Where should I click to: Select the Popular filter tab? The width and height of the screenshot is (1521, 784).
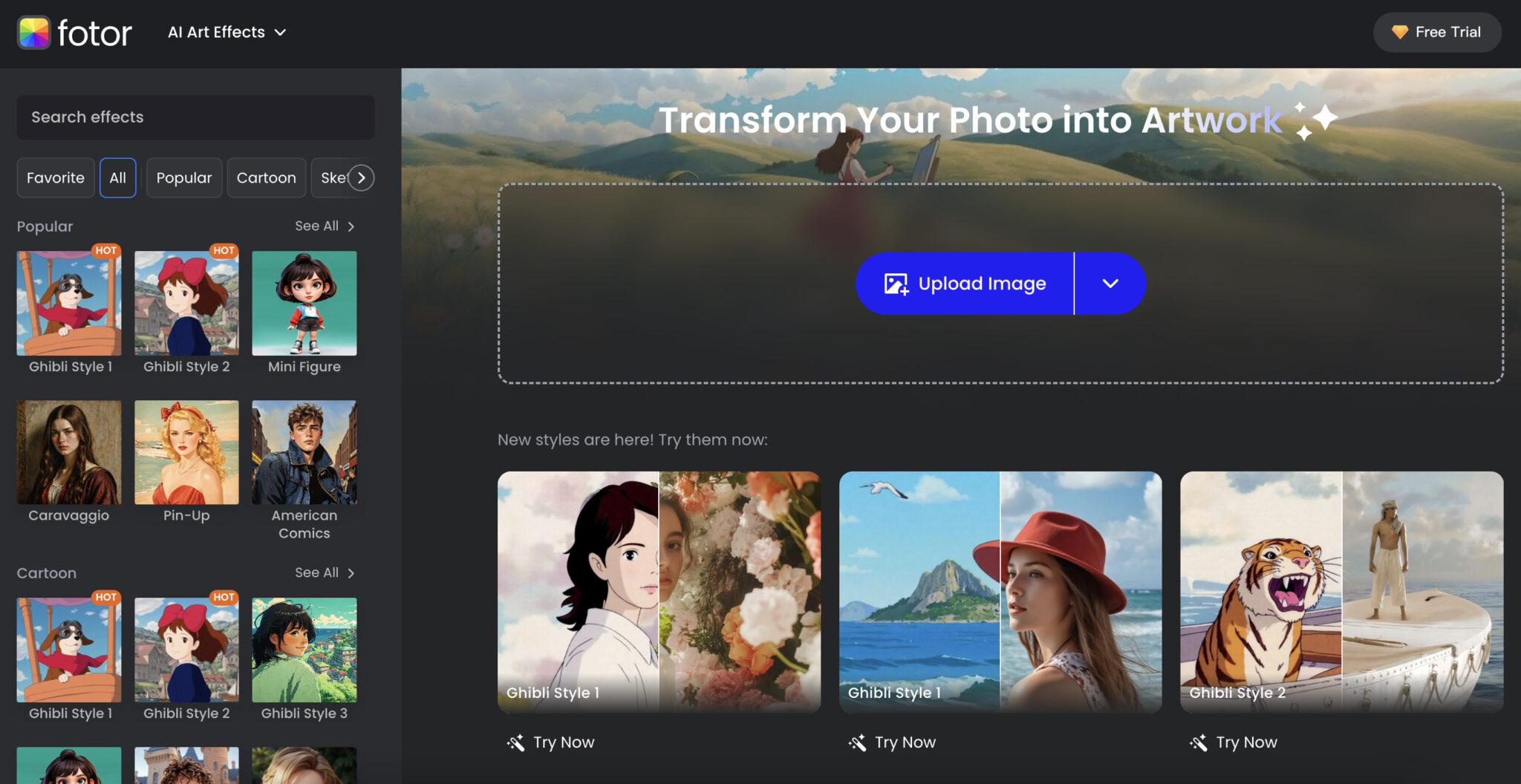click(x=183, y=177)
